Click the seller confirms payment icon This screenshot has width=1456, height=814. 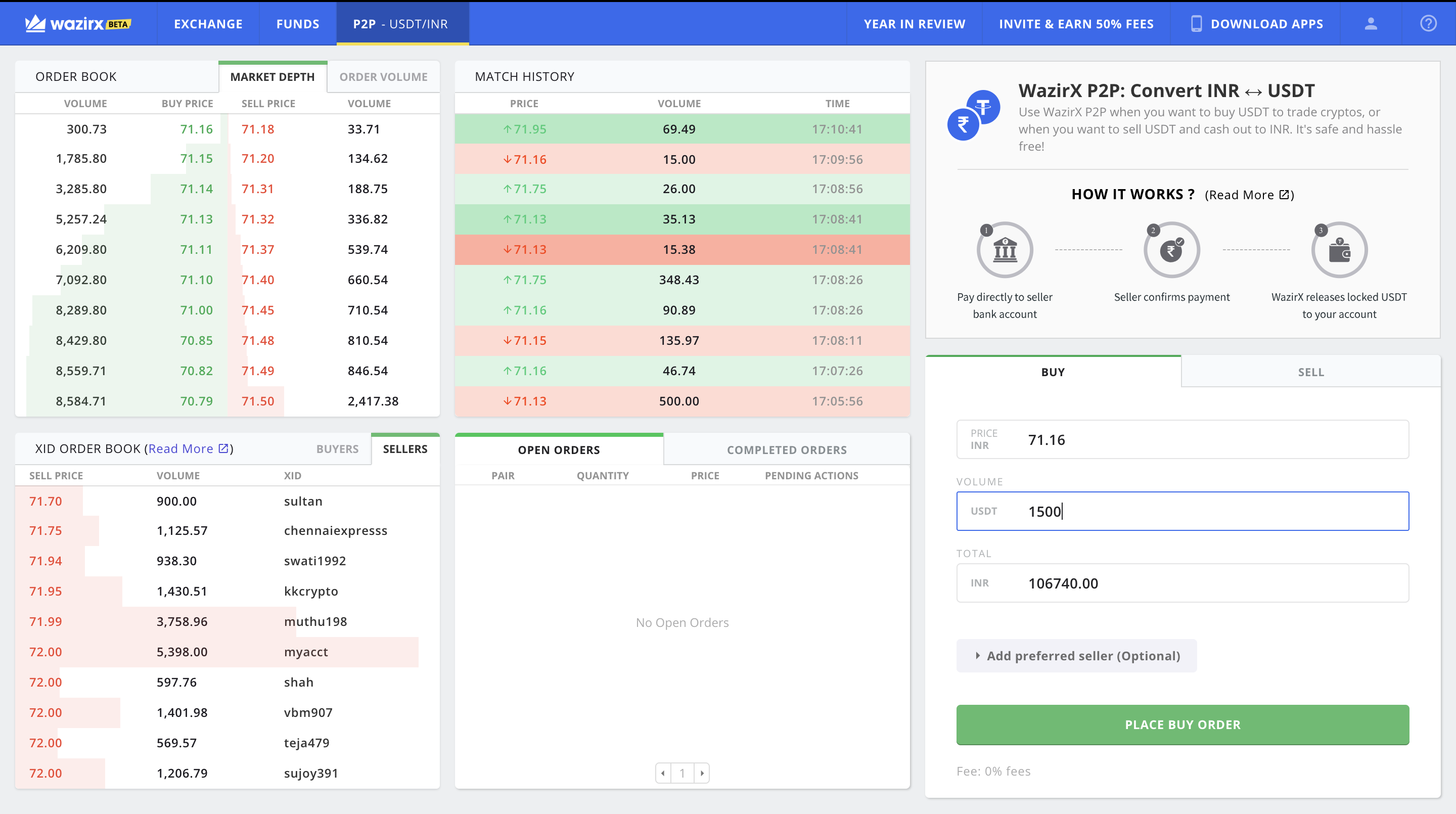pyautogui.click(x=1172, y=249)
